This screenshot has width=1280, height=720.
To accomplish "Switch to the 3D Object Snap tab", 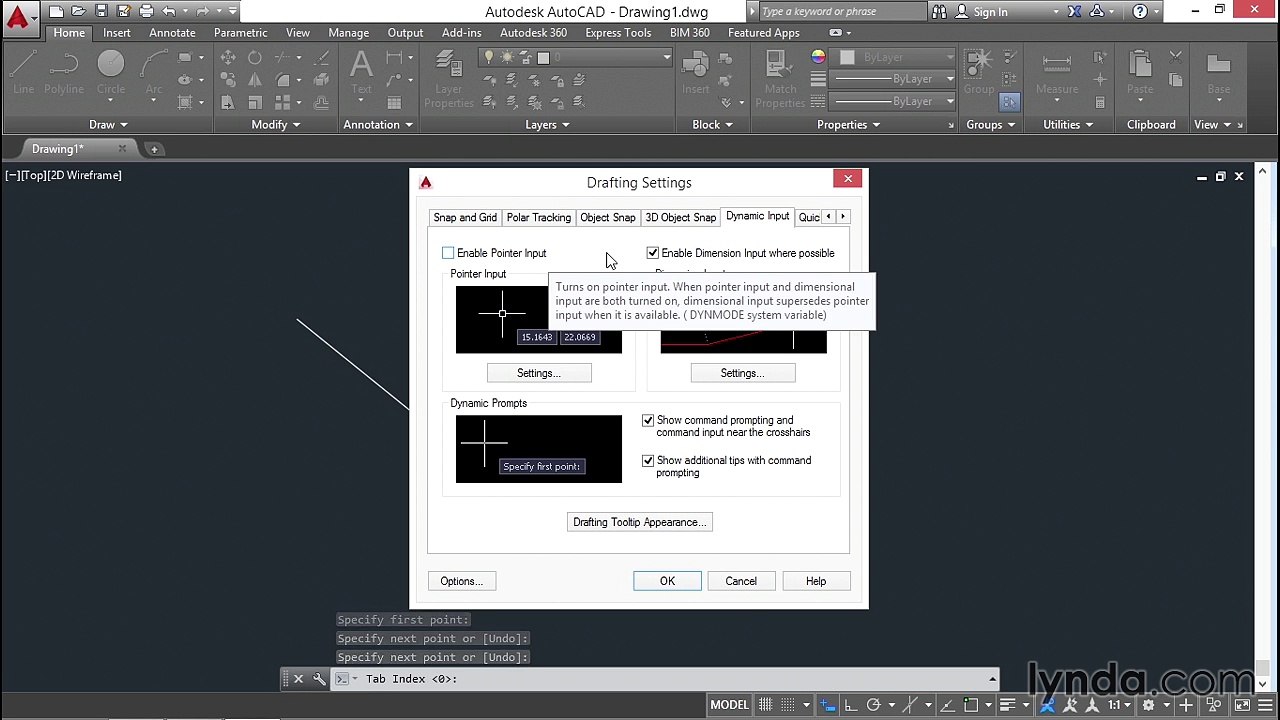I will coord(681,217).
